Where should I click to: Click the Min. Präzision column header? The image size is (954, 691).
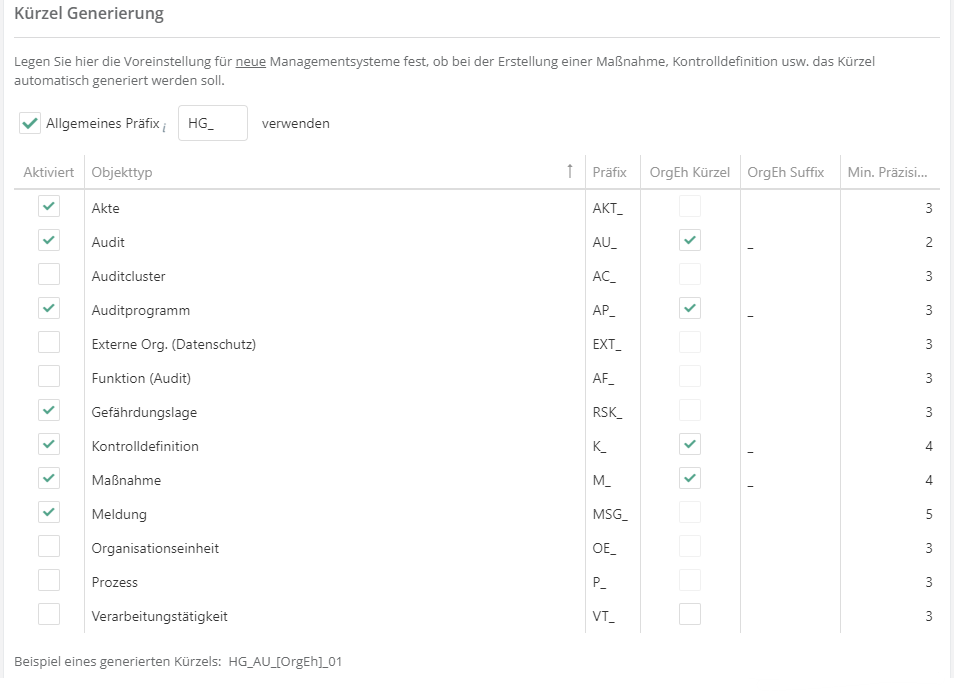coord(886,172)
